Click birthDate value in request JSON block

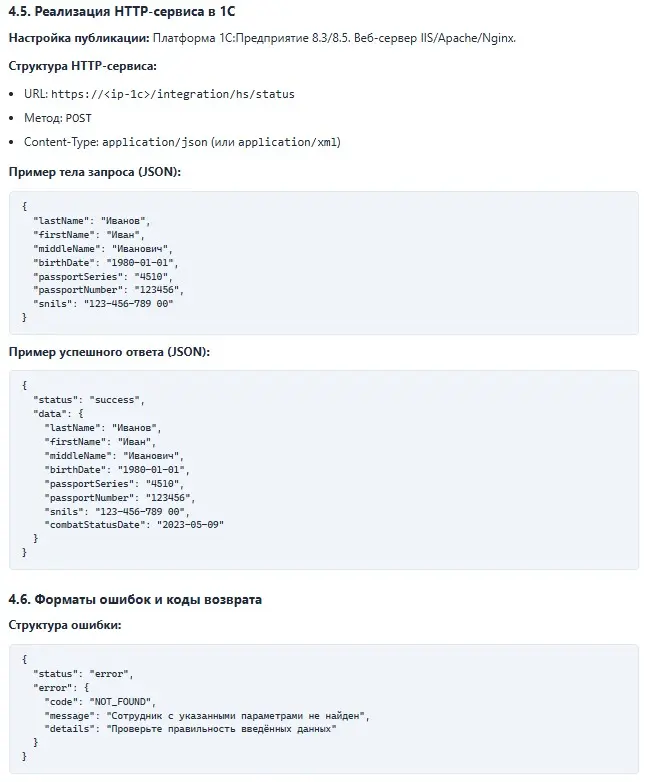click(x=140, y=263)
